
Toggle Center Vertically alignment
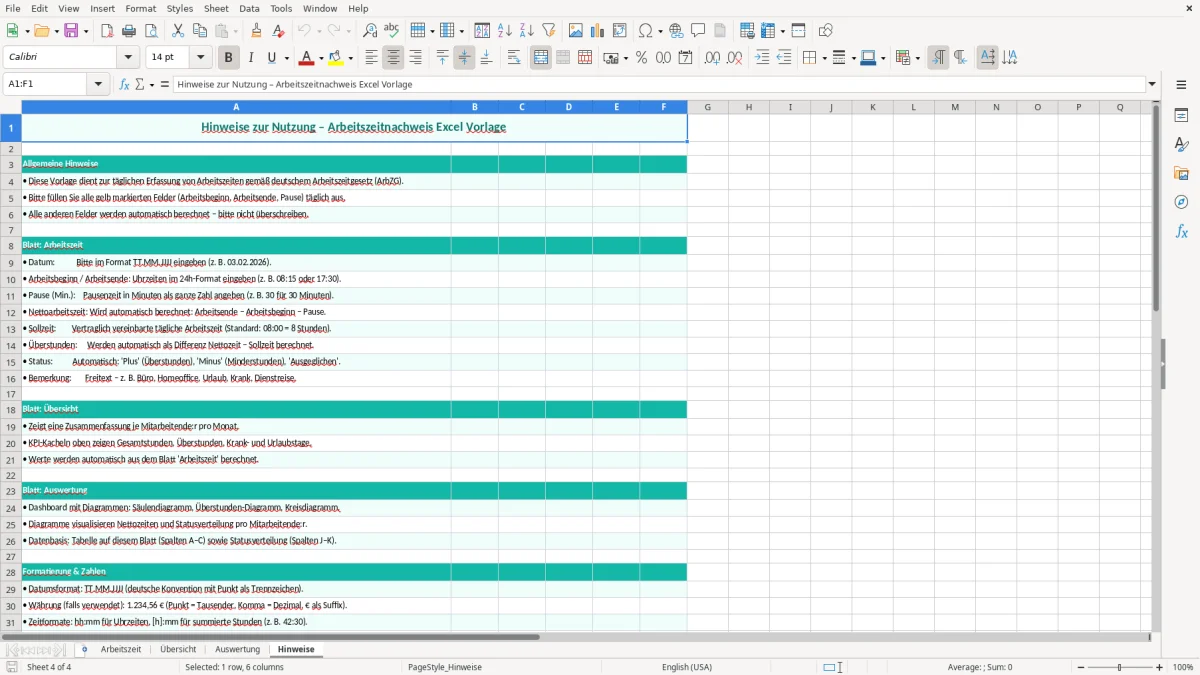click(x=464, y=58)
